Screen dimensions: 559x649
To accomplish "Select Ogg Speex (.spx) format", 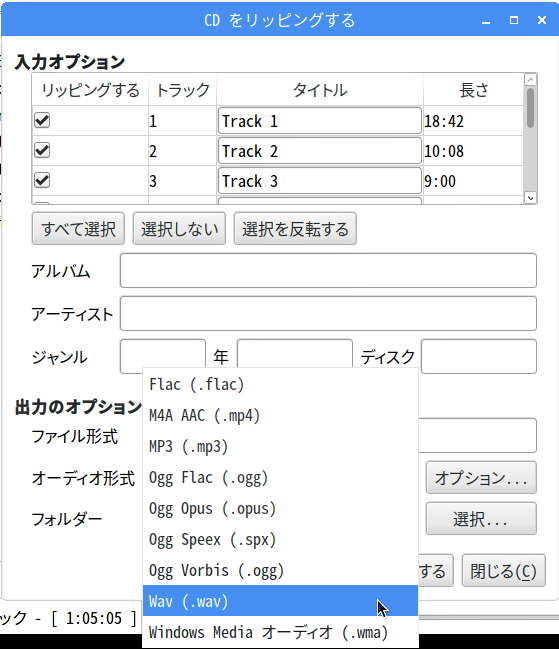I will (x=280, y=540).
